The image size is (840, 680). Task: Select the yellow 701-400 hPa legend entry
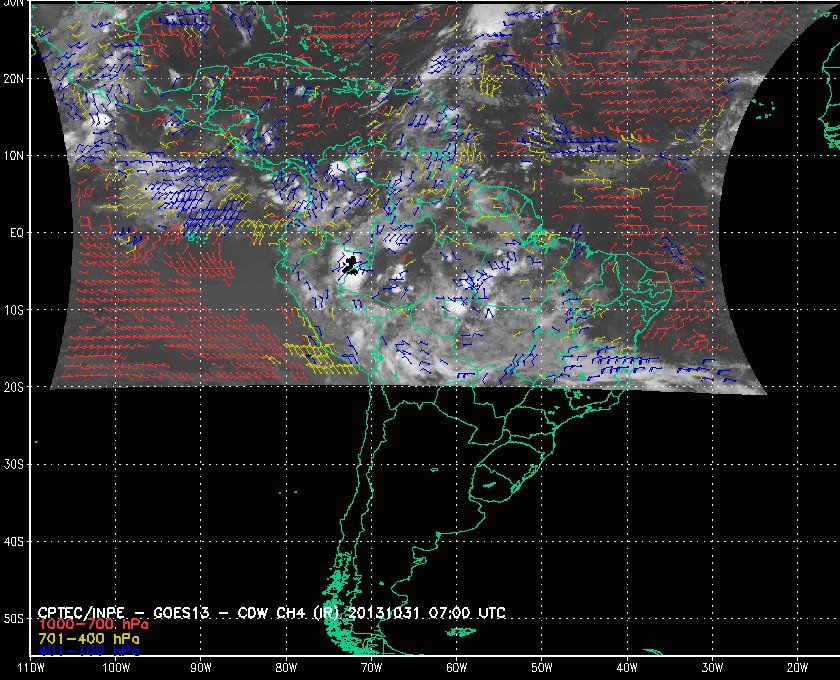tap(89, 639)
